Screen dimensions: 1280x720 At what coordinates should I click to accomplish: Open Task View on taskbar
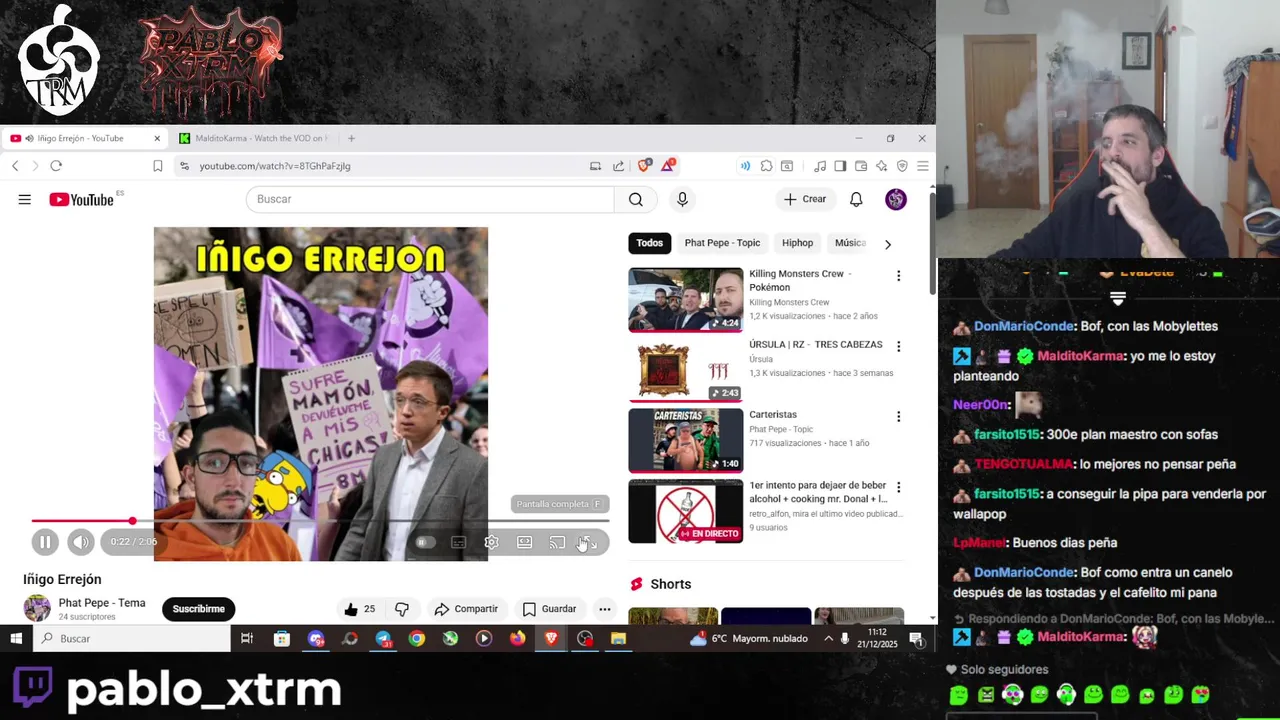(247, 638)
